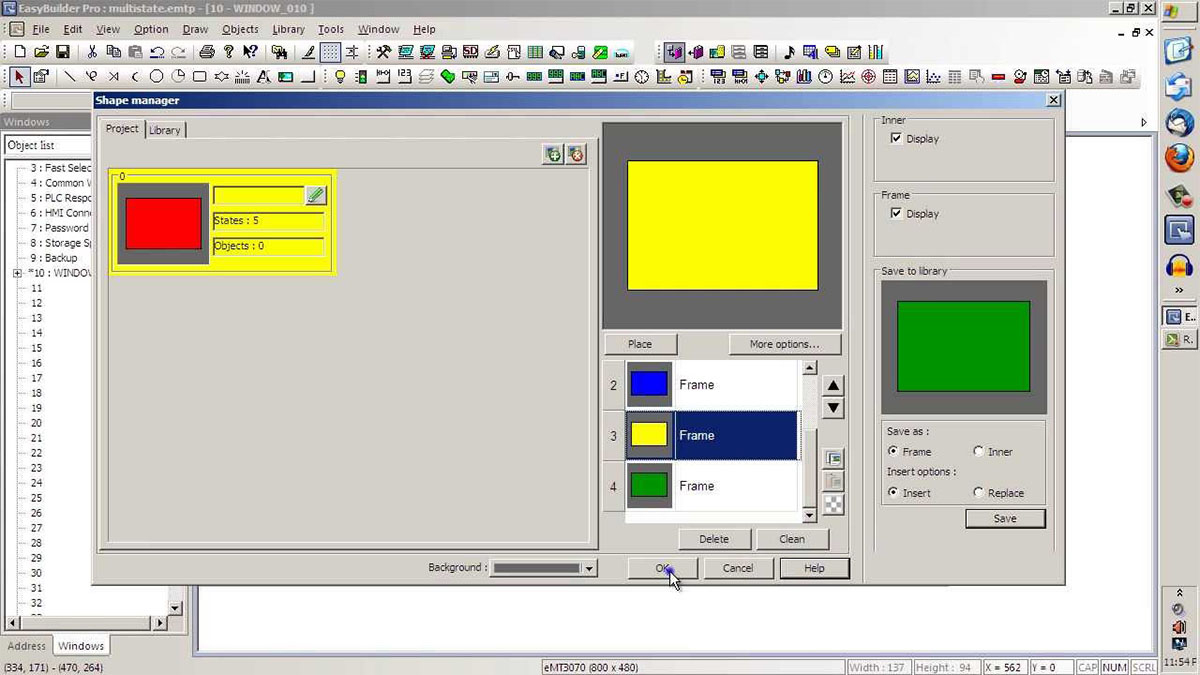The image size is (1200, 675).
Task: Select the Rectangle drawing tool
Action: tap(200, 76)
